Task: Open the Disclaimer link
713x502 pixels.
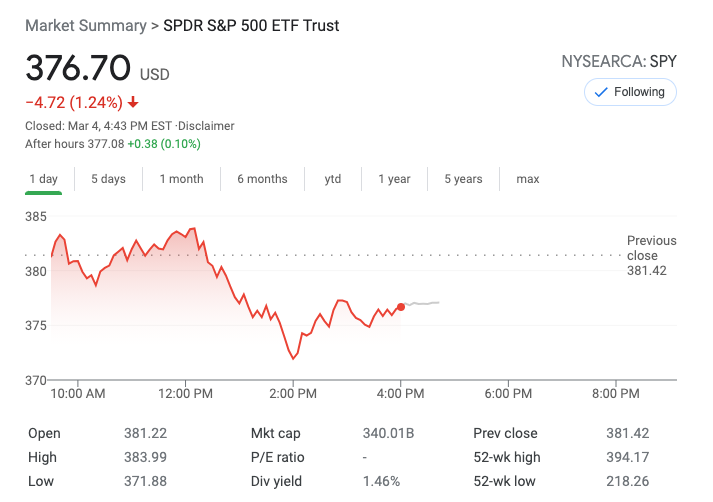Action: point(207,126)
